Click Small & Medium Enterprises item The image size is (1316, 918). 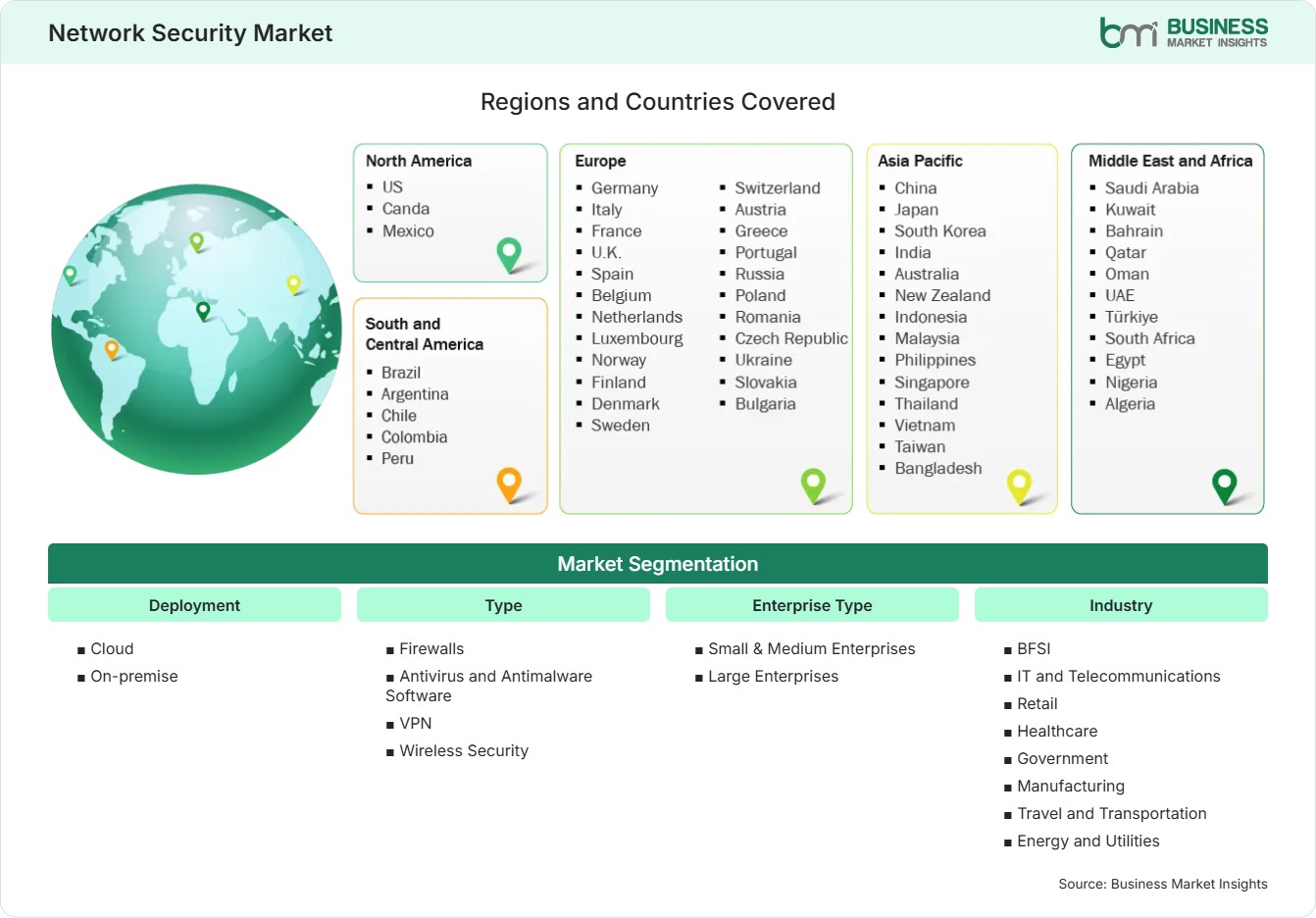click(x=812, y=649)
